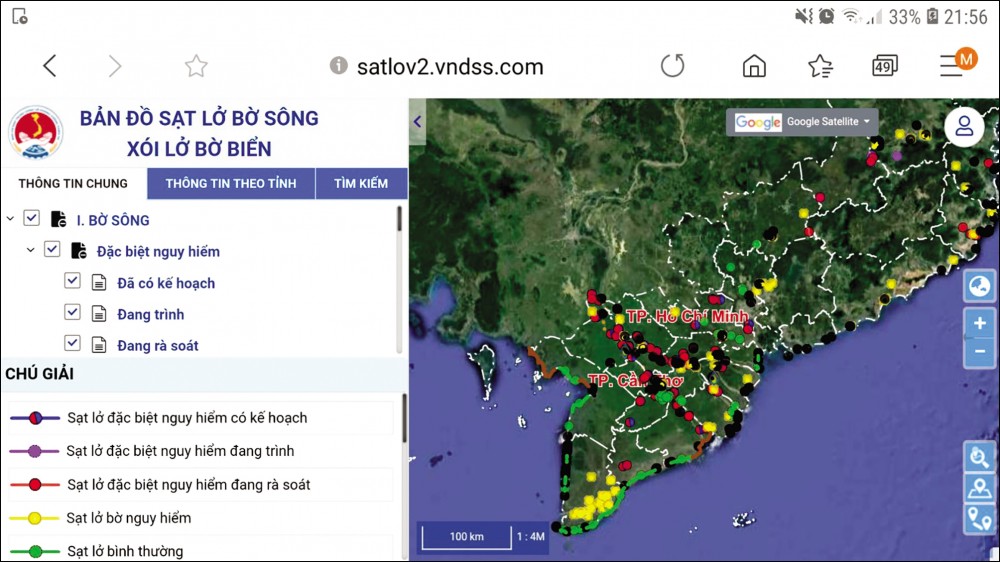This screenshot has width=1000, height=562.
Task: Click the route markers tool icon
Action: pyautogui.click(x=978, y=518)
